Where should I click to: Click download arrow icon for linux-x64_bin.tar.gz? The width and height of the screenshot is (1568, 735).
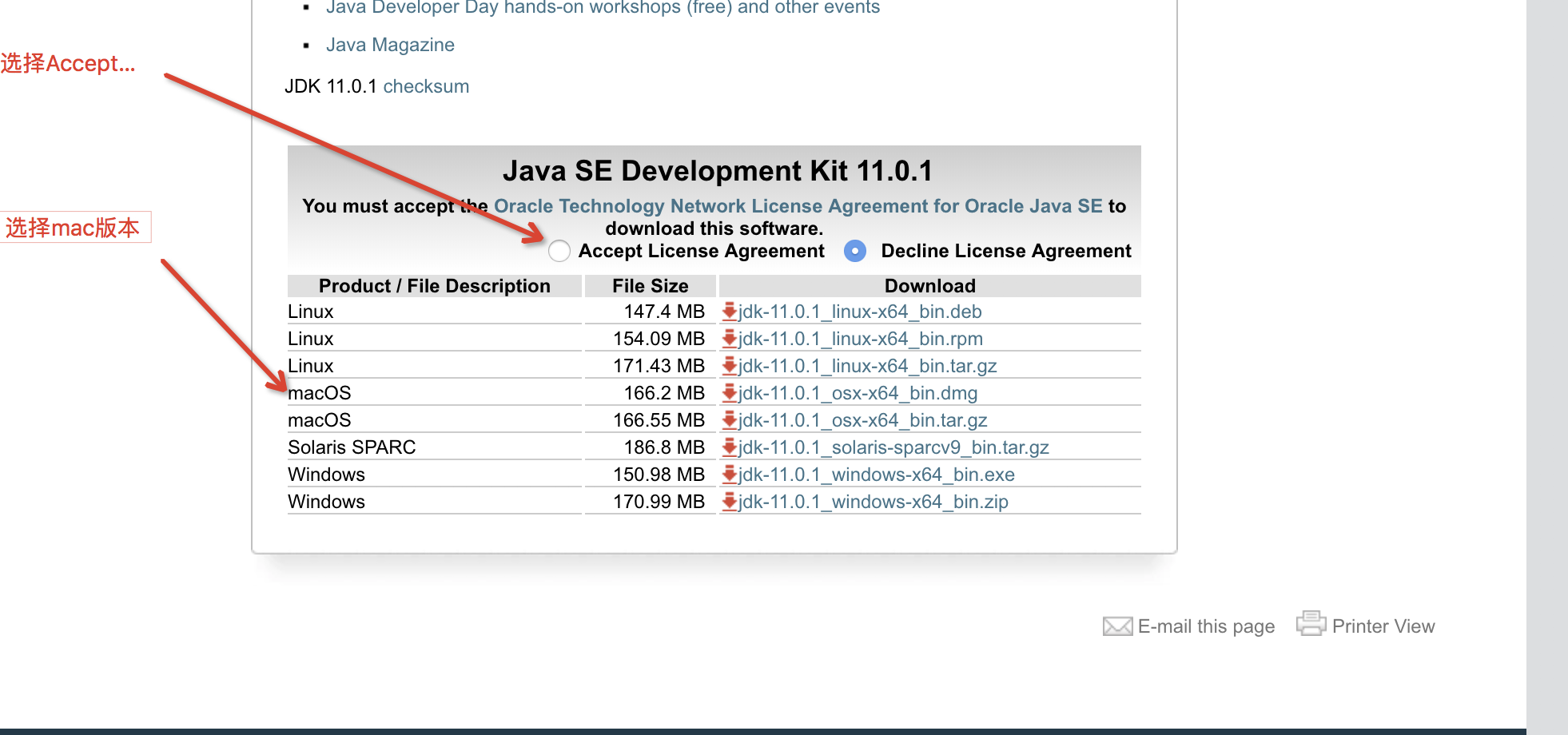729,366
